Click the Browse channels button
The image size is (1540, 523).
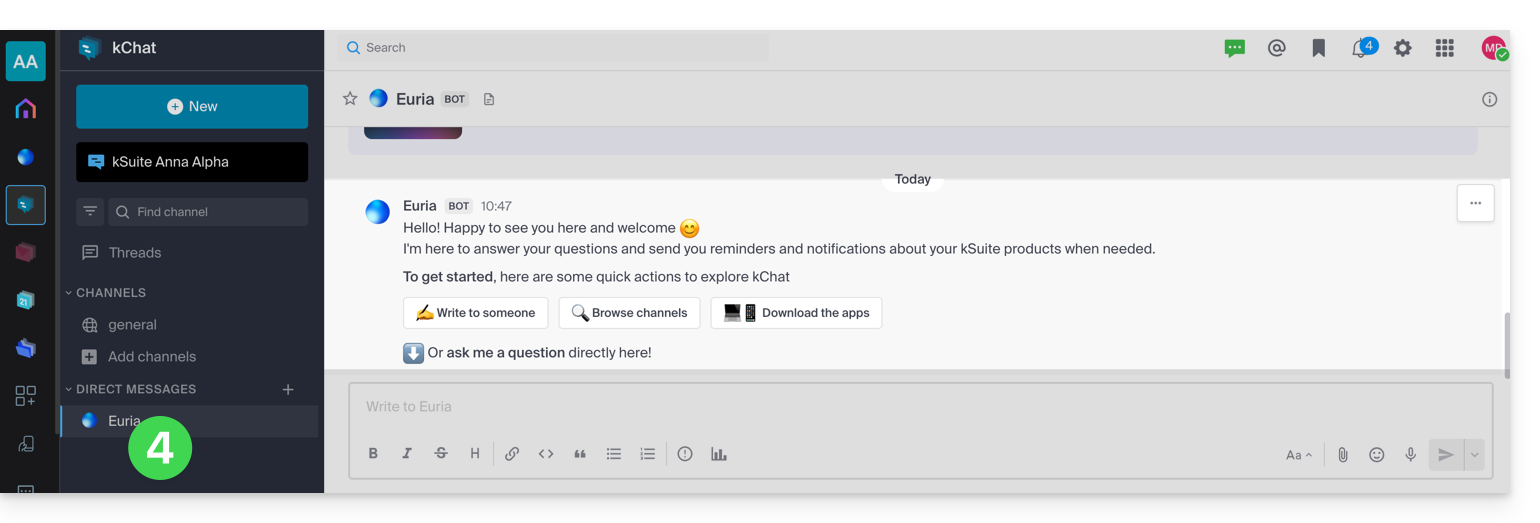pos(629,313)
